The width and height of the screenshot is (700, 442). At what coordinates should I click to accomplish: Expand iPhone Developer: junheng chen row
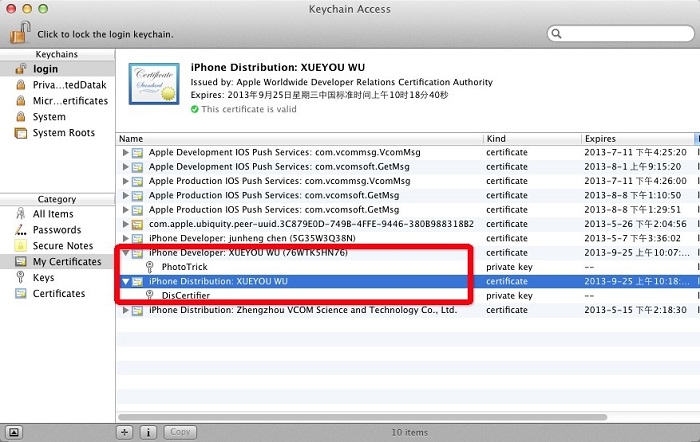point(125,238)
